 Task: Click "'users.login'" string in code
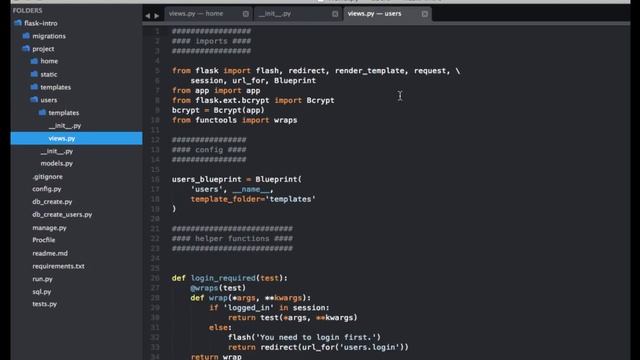click(369, 347)
